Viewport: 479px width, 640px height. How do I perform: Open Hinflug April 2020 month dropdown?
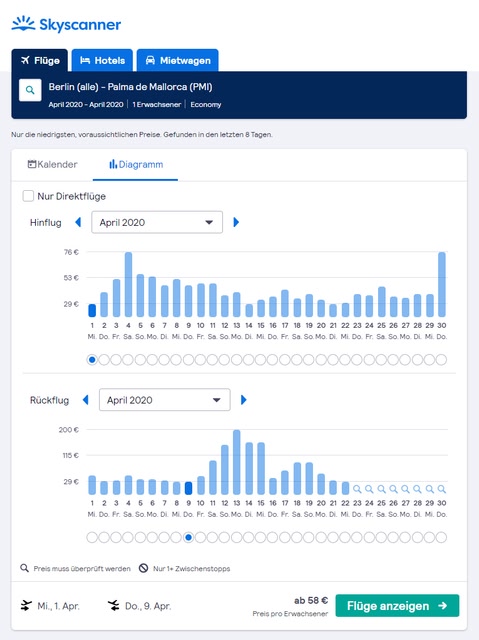(x=157, y=222)
